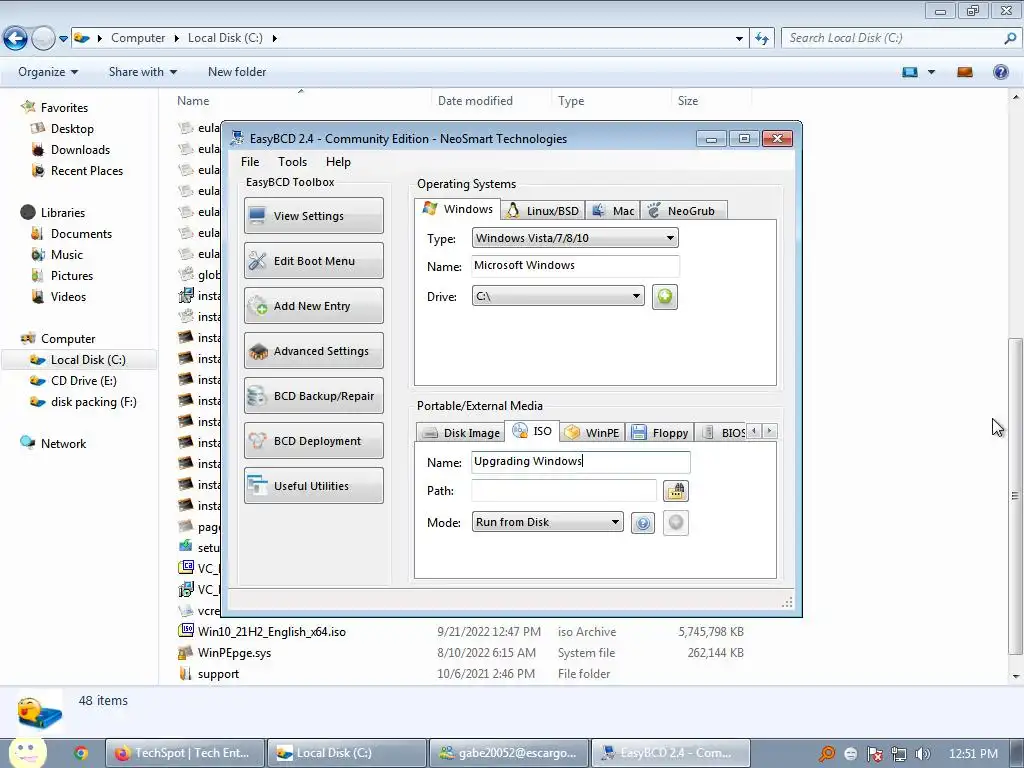
Task: Open the EasyBCD Tools menu
Action: click(x=292, y=162)
